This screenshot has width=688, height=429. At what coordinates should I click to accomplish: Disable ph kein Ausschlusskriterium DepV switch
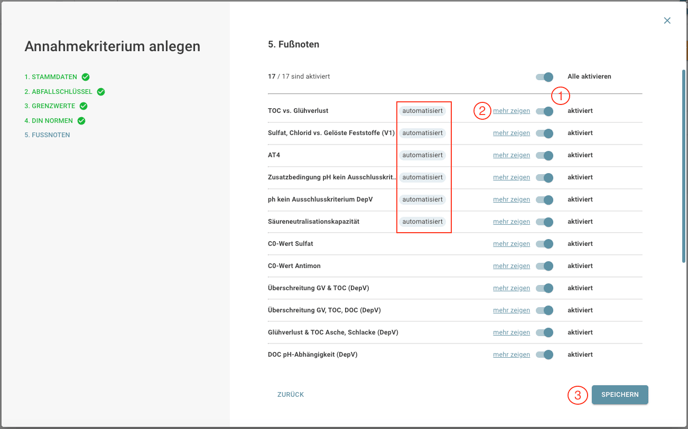tap(545, 200)
